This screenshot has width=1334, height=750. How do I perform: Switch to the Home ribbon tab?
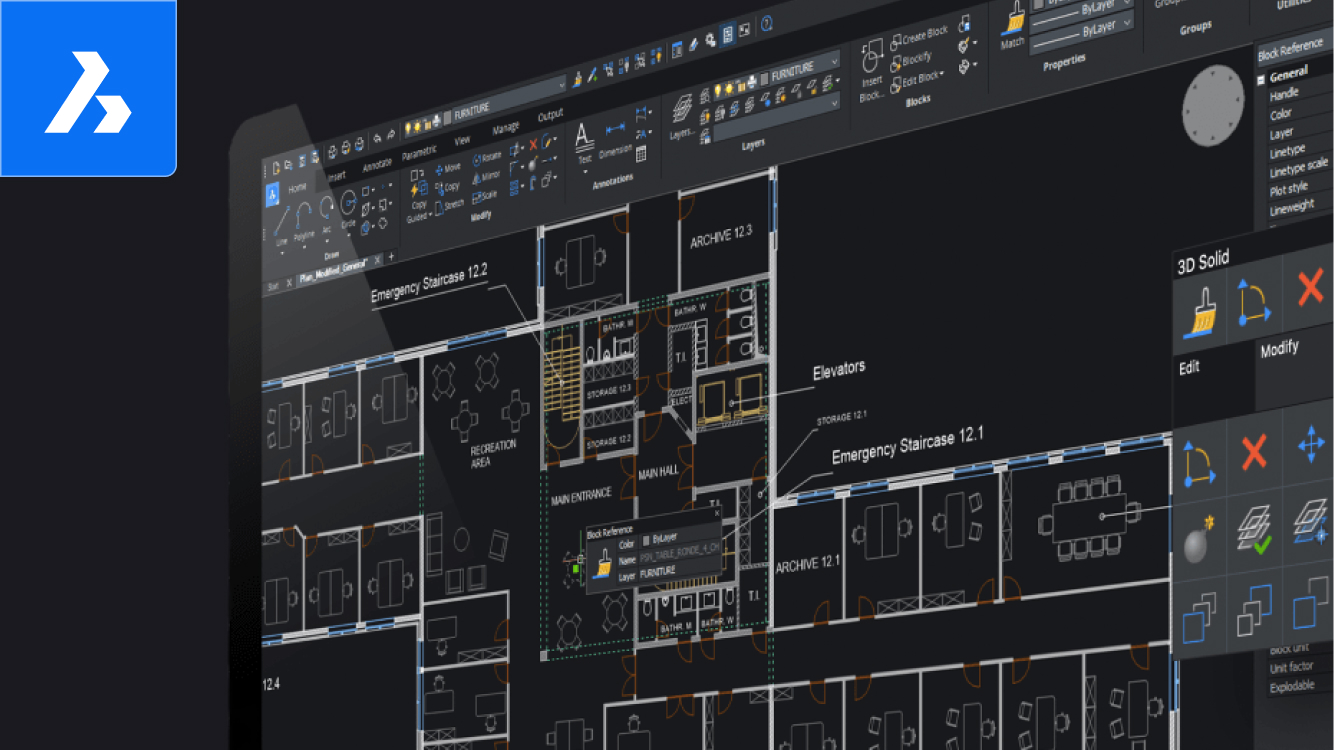[297, 187]
